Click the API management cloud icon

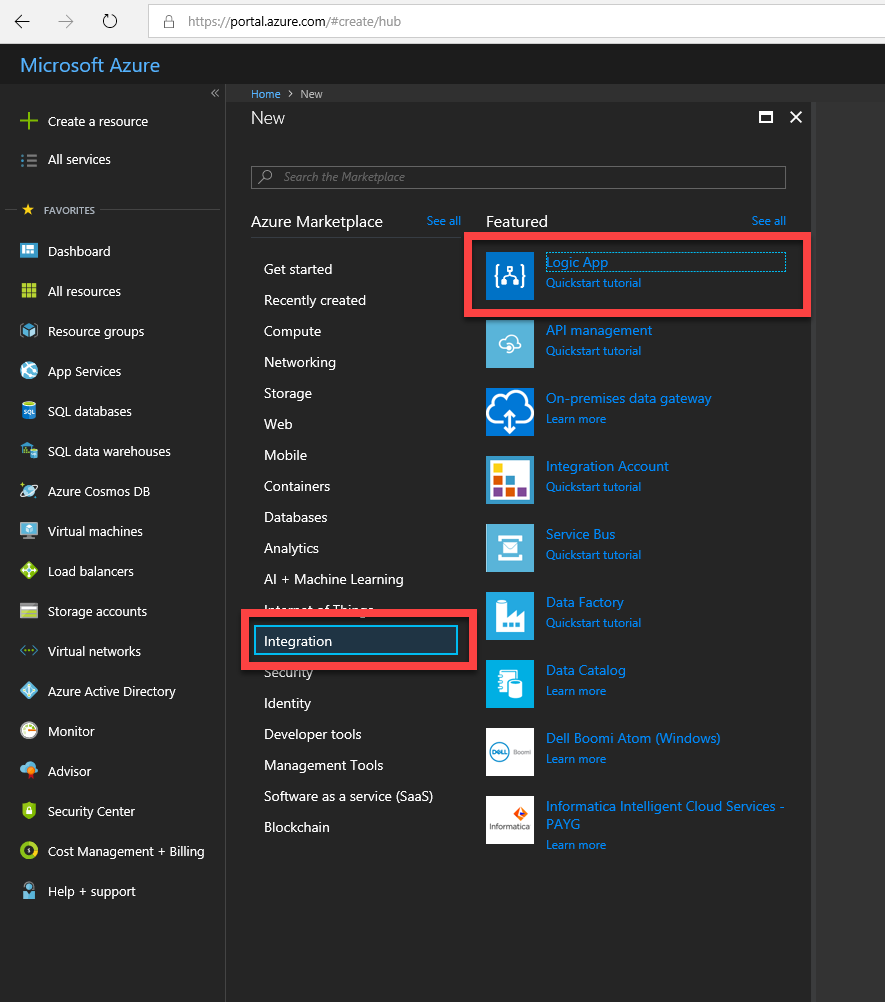pyautogui.click(x=509, y=344)
